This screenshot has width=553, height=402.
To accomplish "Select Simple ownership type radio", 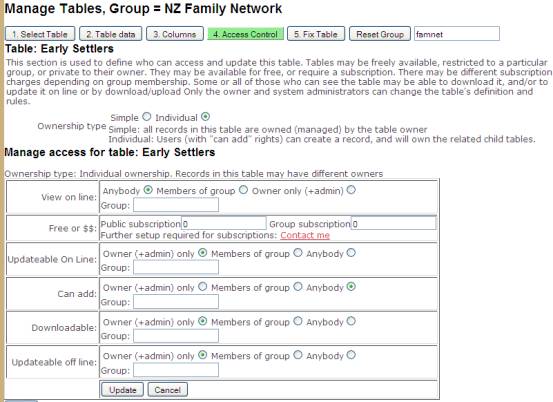I will tap(147, 116).
